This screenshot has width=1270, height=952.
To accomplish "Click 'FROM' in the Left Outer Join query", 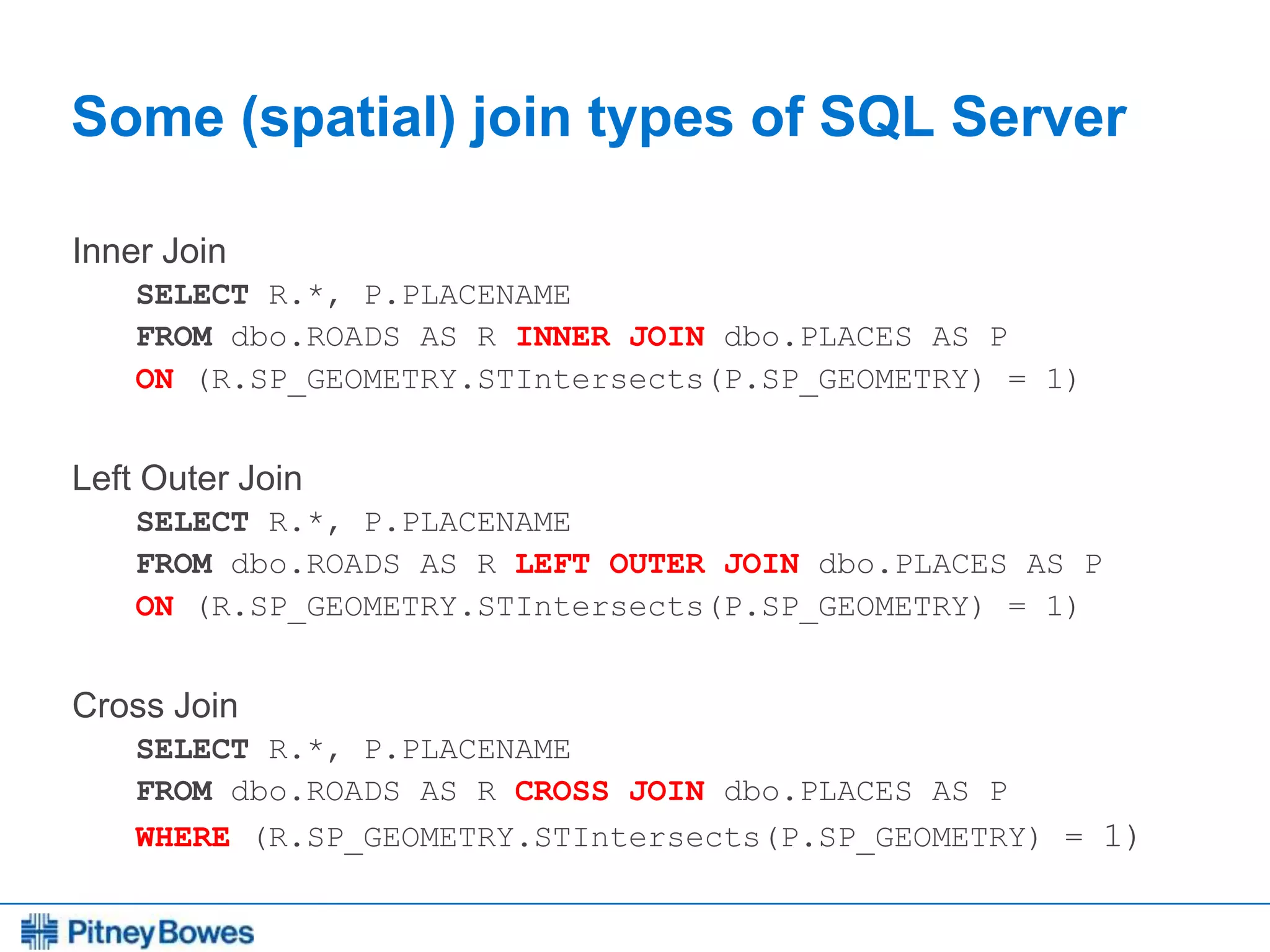I will [174, 564].
